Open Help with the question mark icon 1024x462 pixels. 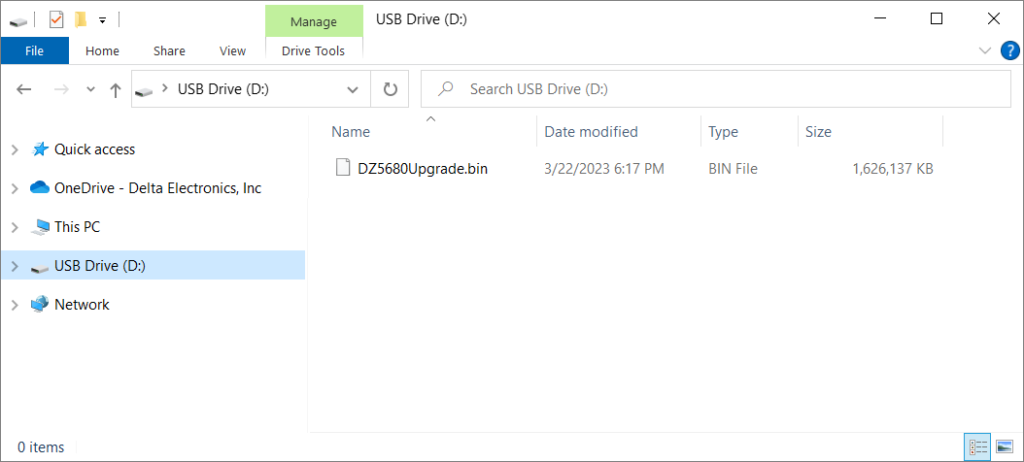(x=1010, y=50)
